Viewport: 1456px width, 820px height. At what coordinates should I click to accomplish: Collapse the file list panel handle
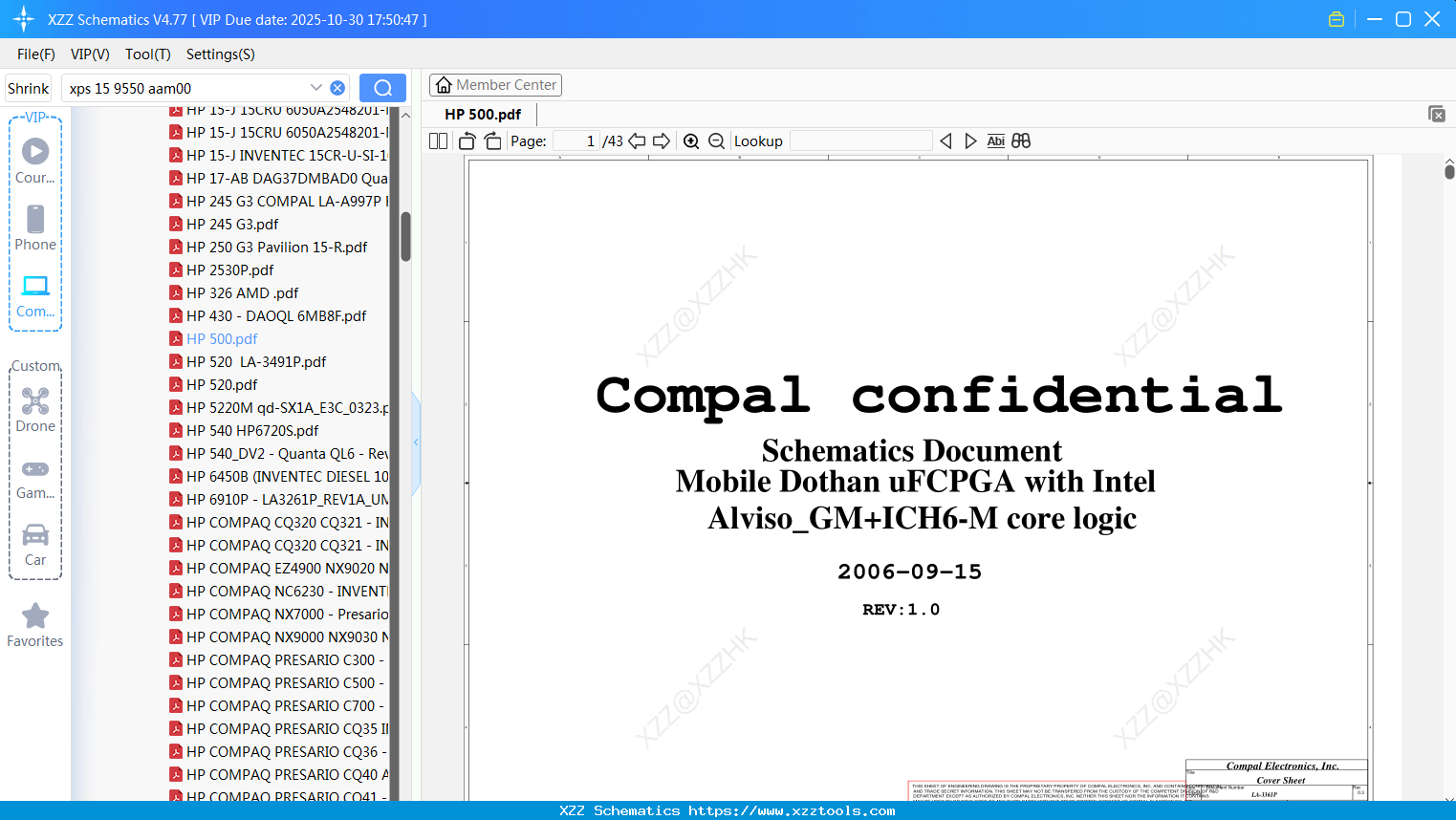(x=416, y=442)
